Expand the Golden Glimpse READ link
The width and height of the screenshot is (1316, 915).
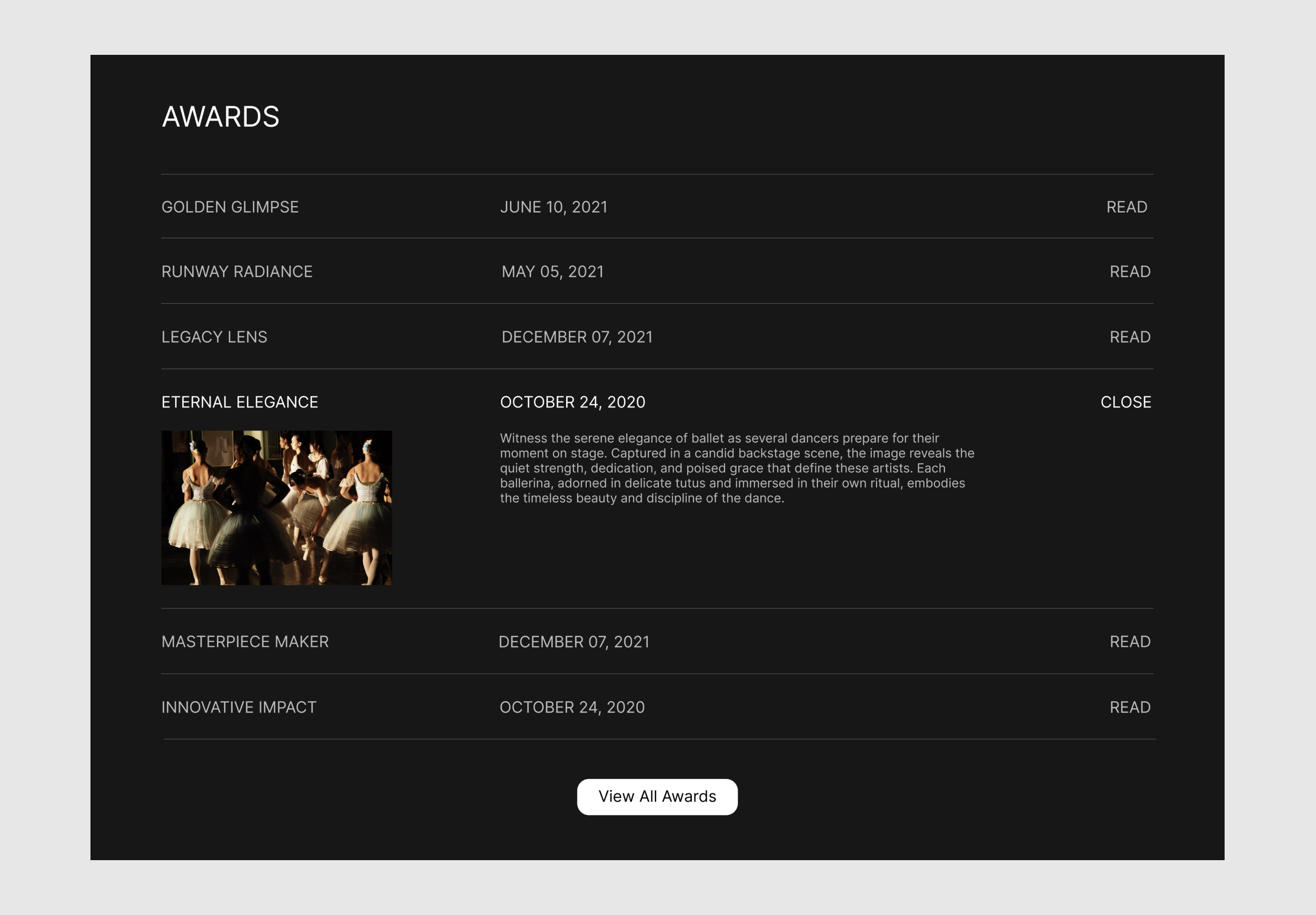point(1126,207)
